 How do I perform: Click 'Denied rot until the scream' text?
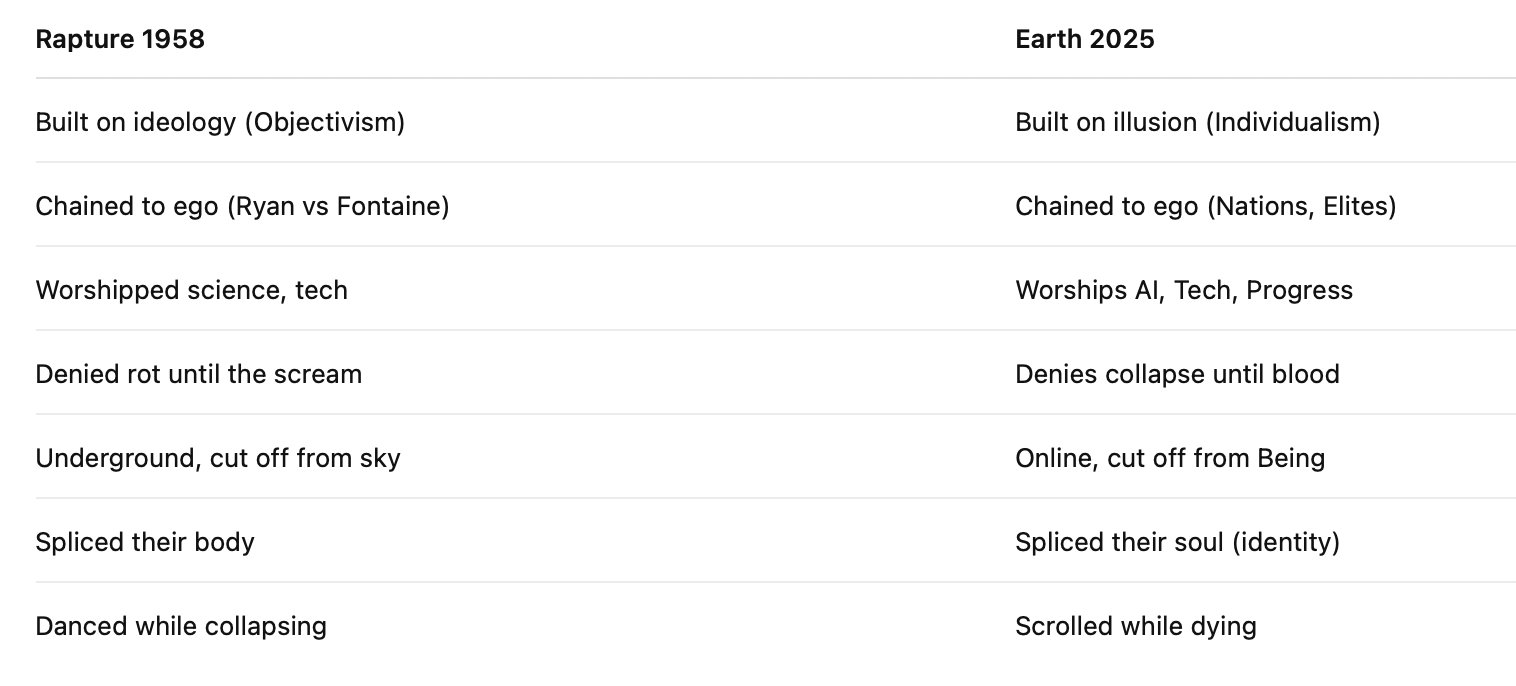(x=198, y=374)
